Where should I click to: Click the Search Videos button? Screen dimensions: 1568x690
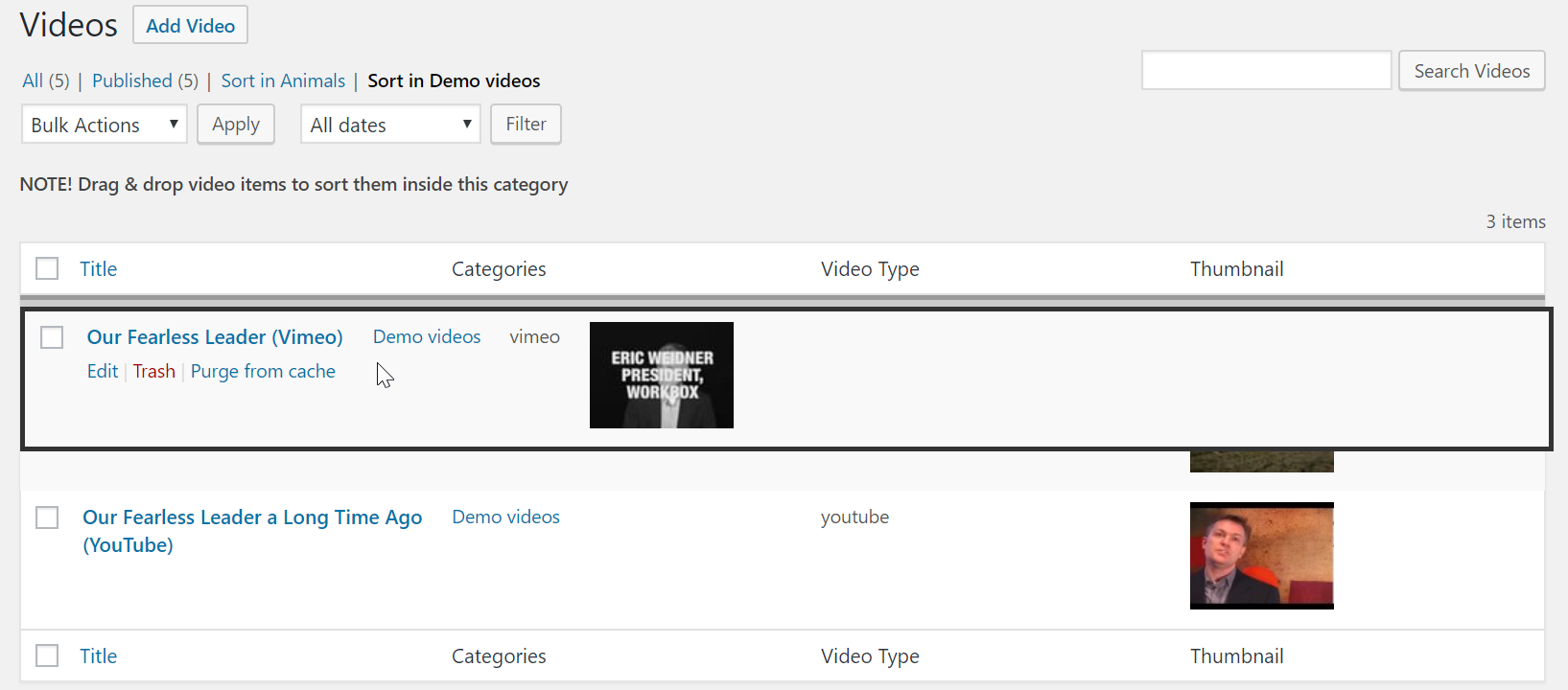(1471, 71)
